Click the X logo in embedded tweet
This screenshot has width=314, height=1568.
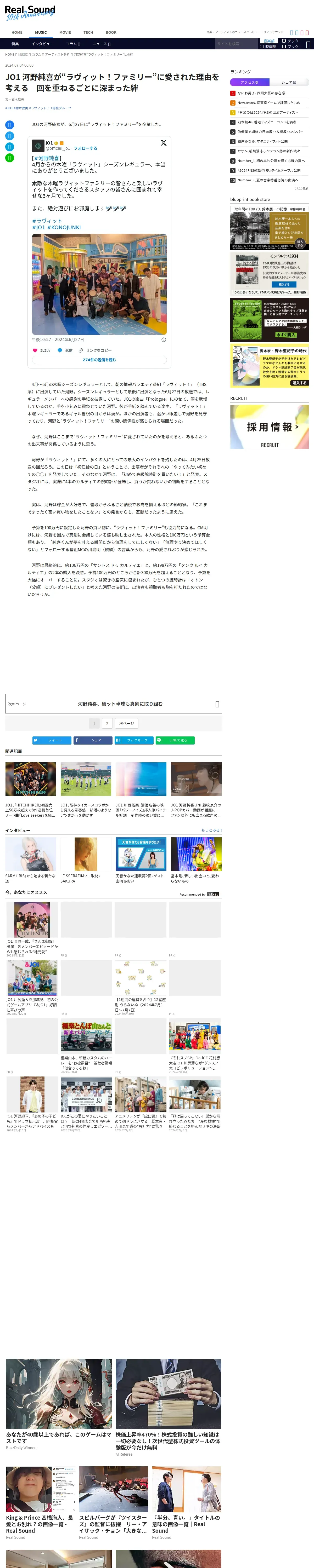(x=163, y=143)
